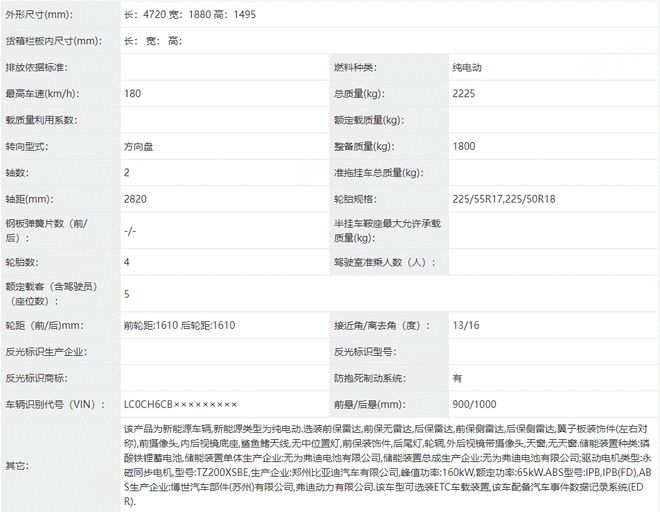The image size is (660, 512).
Task: Click the 反光标识生产企业 label
Action: 46,352
